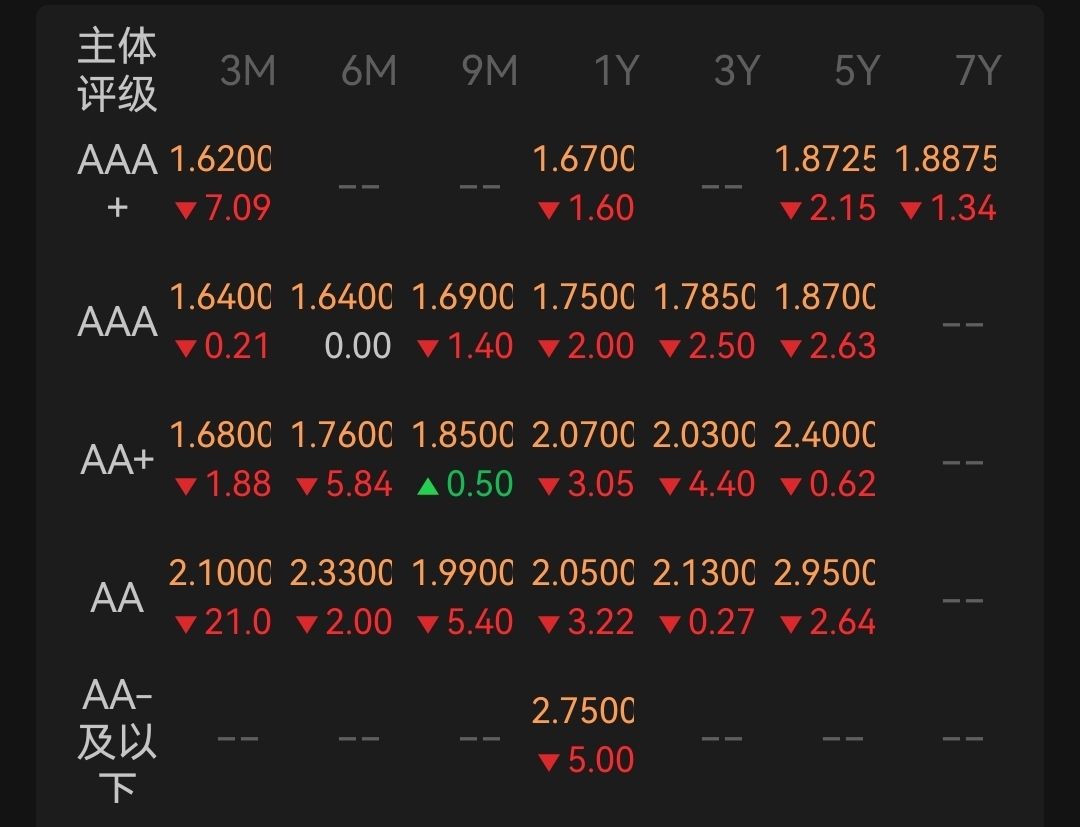Select the 1Y tenor column header
Image resolution: width=1080 pixels, height=827 pixels.
tap(616, 70)
